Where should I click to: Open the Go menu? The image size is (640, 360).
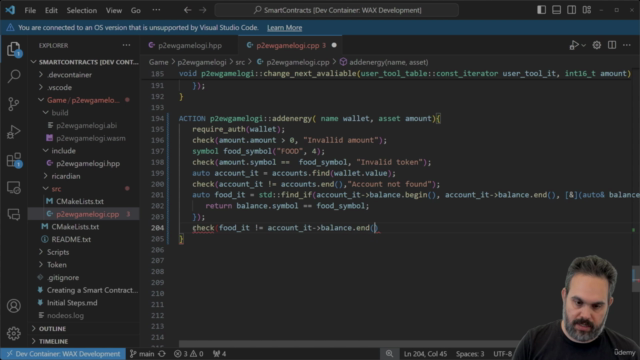(x=136, y=10)
